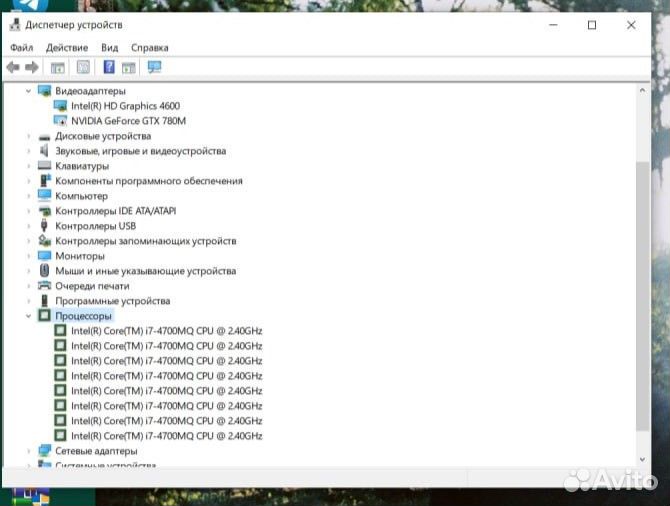Click the Программные устройства icon
The width and height of the screenshot is (670, 506).
coord(44,300)
